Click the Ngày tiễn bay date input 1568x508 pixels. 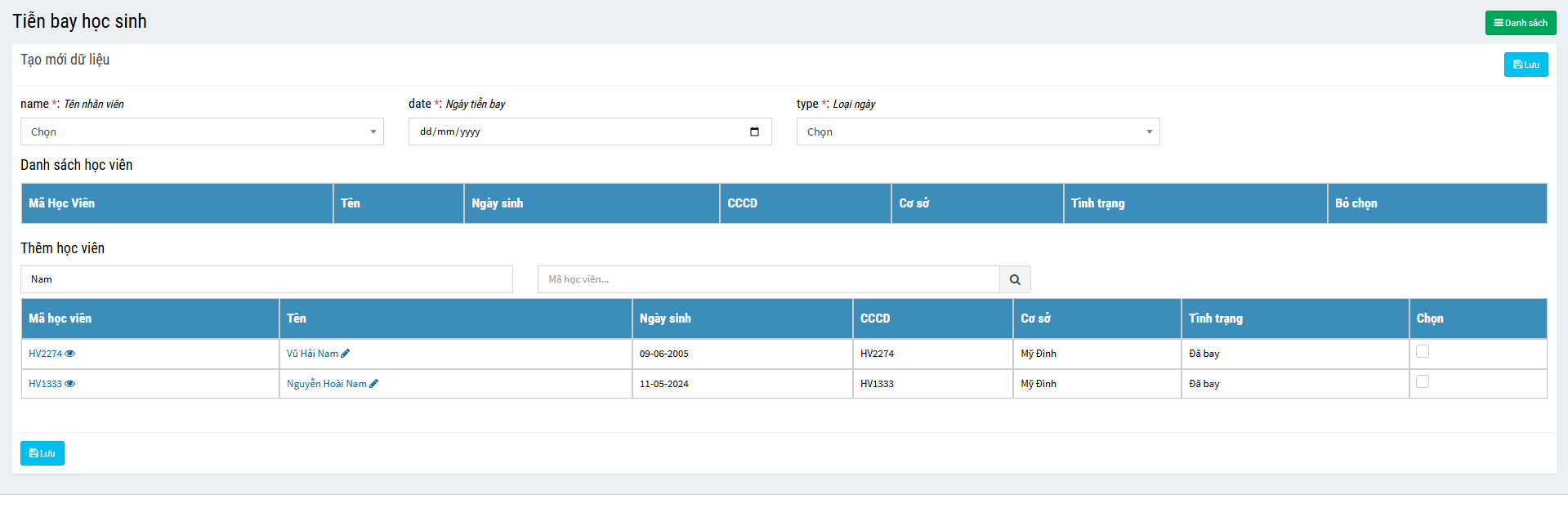[572, 131]
